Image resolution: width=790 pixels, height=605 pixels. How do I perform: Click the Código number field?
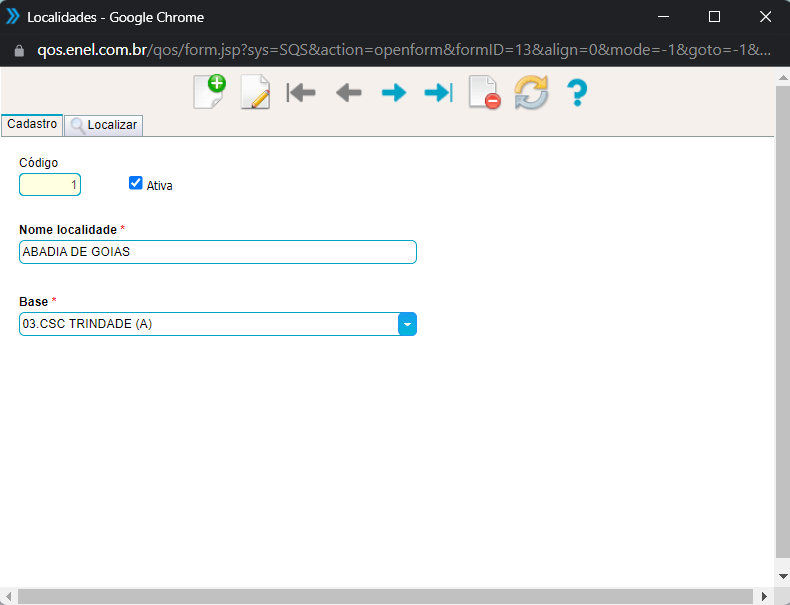pyautogui.click(x=50, y=185)
